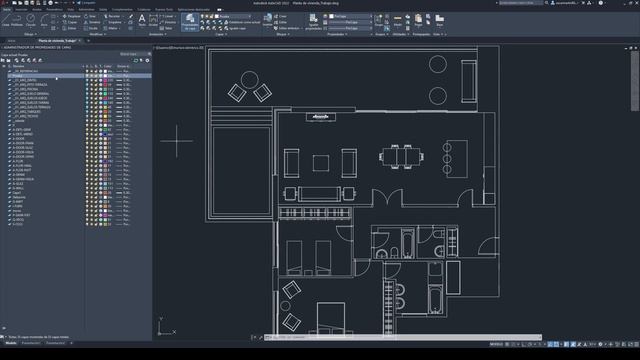Viewport: 640px width, 360px height.
Task: Click the command line input field
Action: click(403, 337)
